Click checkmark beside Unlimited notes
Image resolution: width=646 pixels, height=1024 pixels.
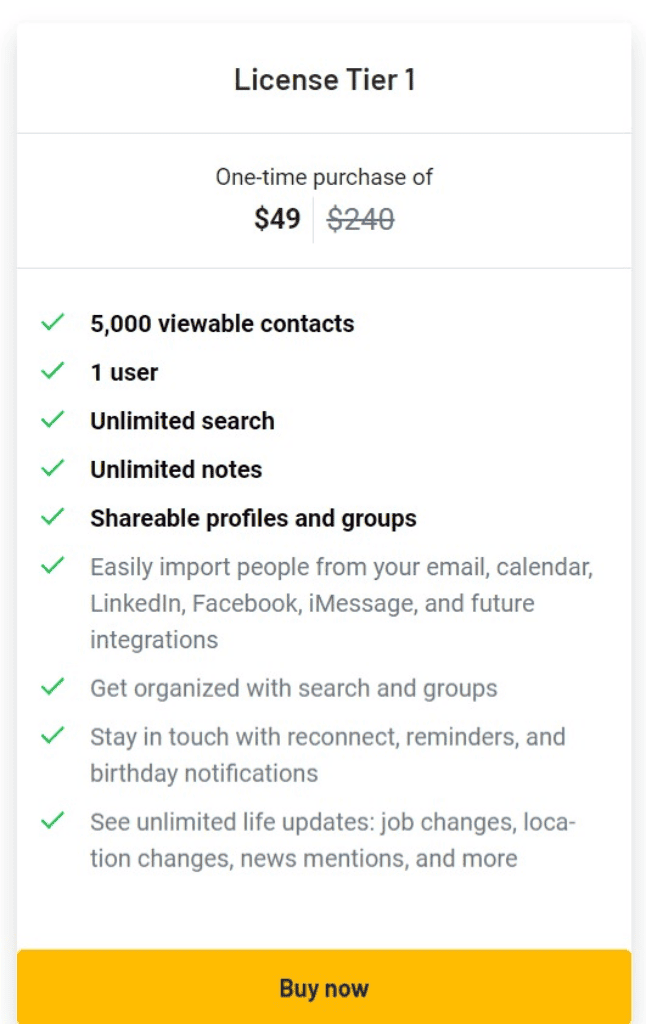(x=52, y=468)
